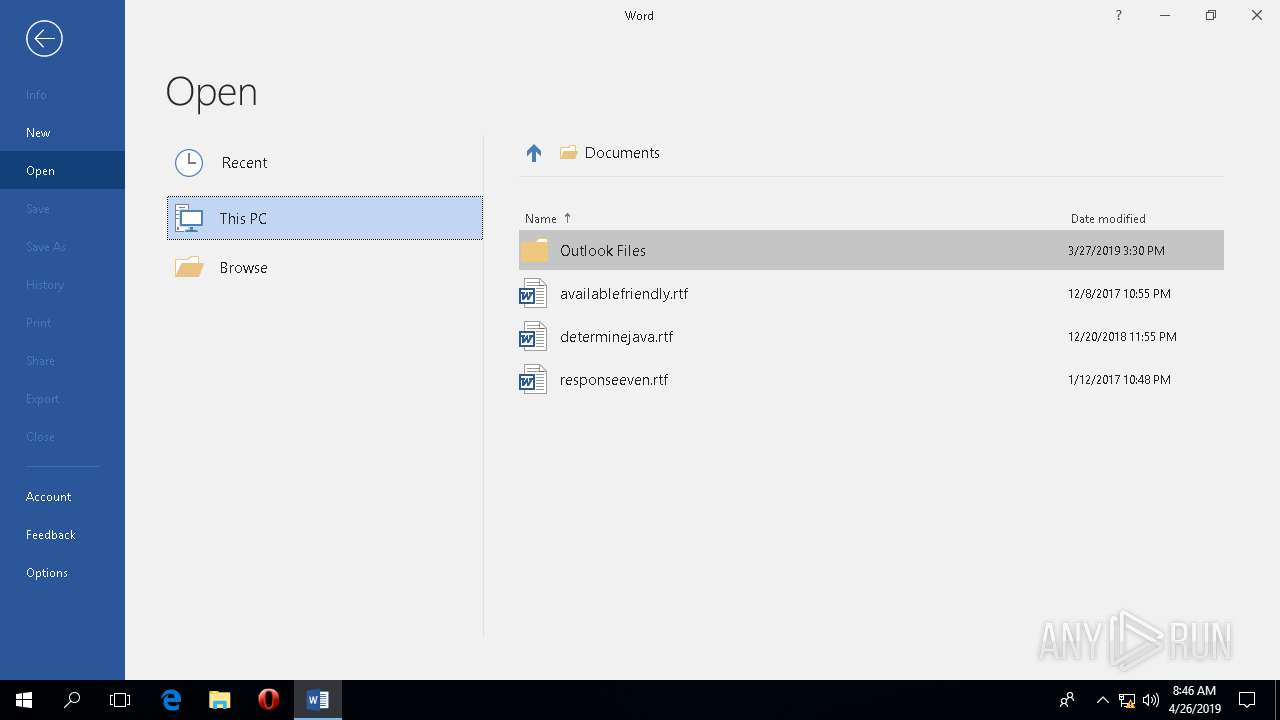This screenshot has height=720, width=1280.
Task: Open Account page in sidebar
Action: 62,497
